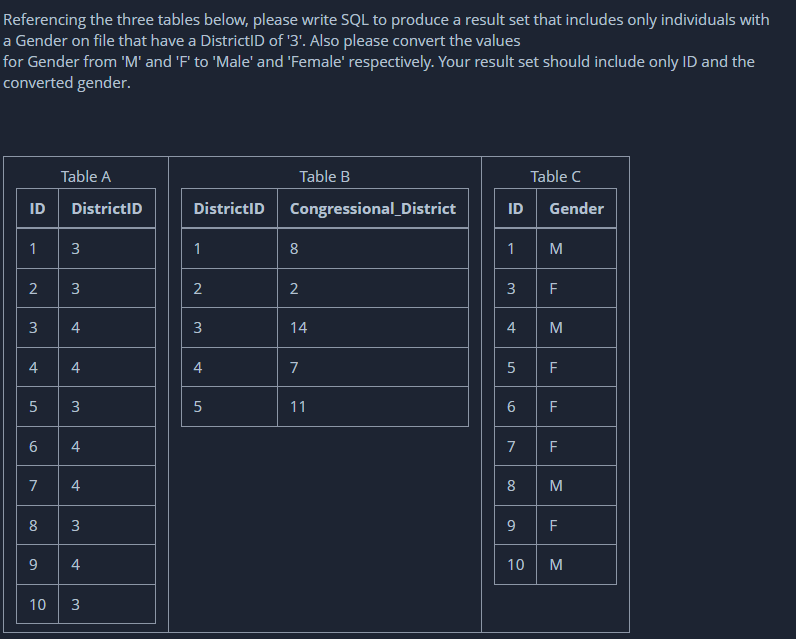Viewport: 796px width, 639px height.
Task: Click the question text paragraph
Action: coord(386,51)
